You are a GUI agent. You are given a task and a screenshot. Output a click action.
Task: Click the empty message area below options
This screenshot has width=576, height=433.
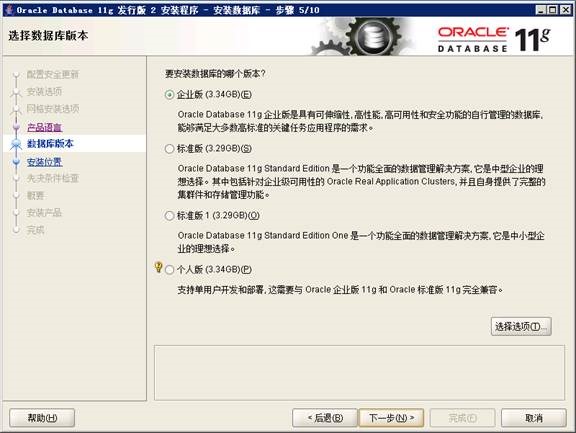point(359,372)
